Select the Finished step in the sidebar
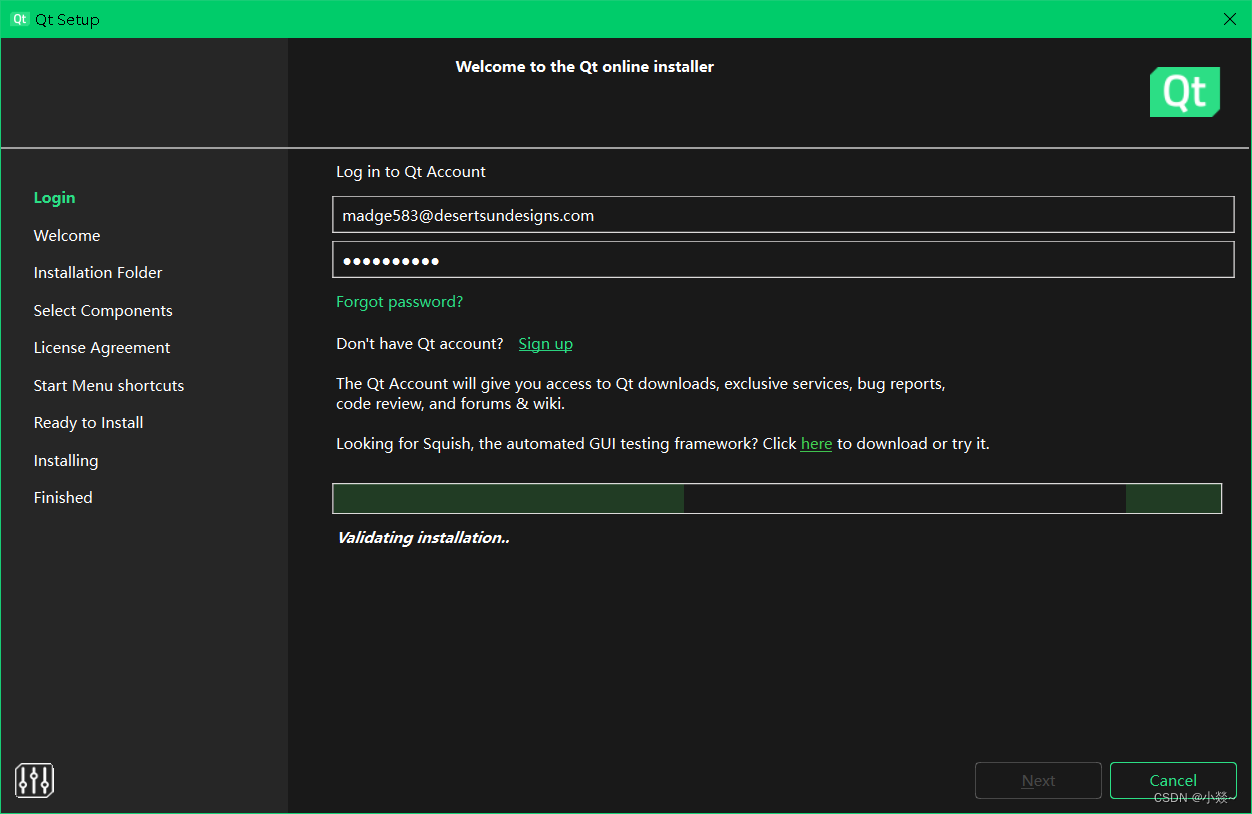1252x814 pixels. 63,497
